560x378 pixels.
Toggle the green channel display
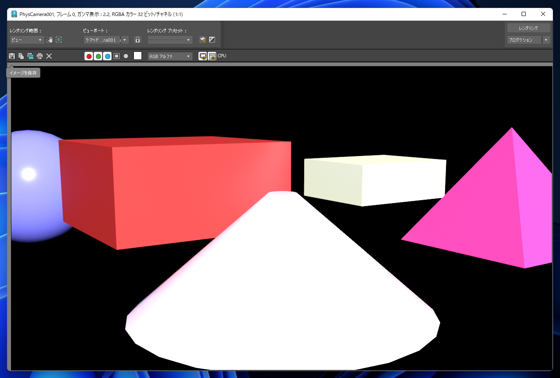(98, 56)
